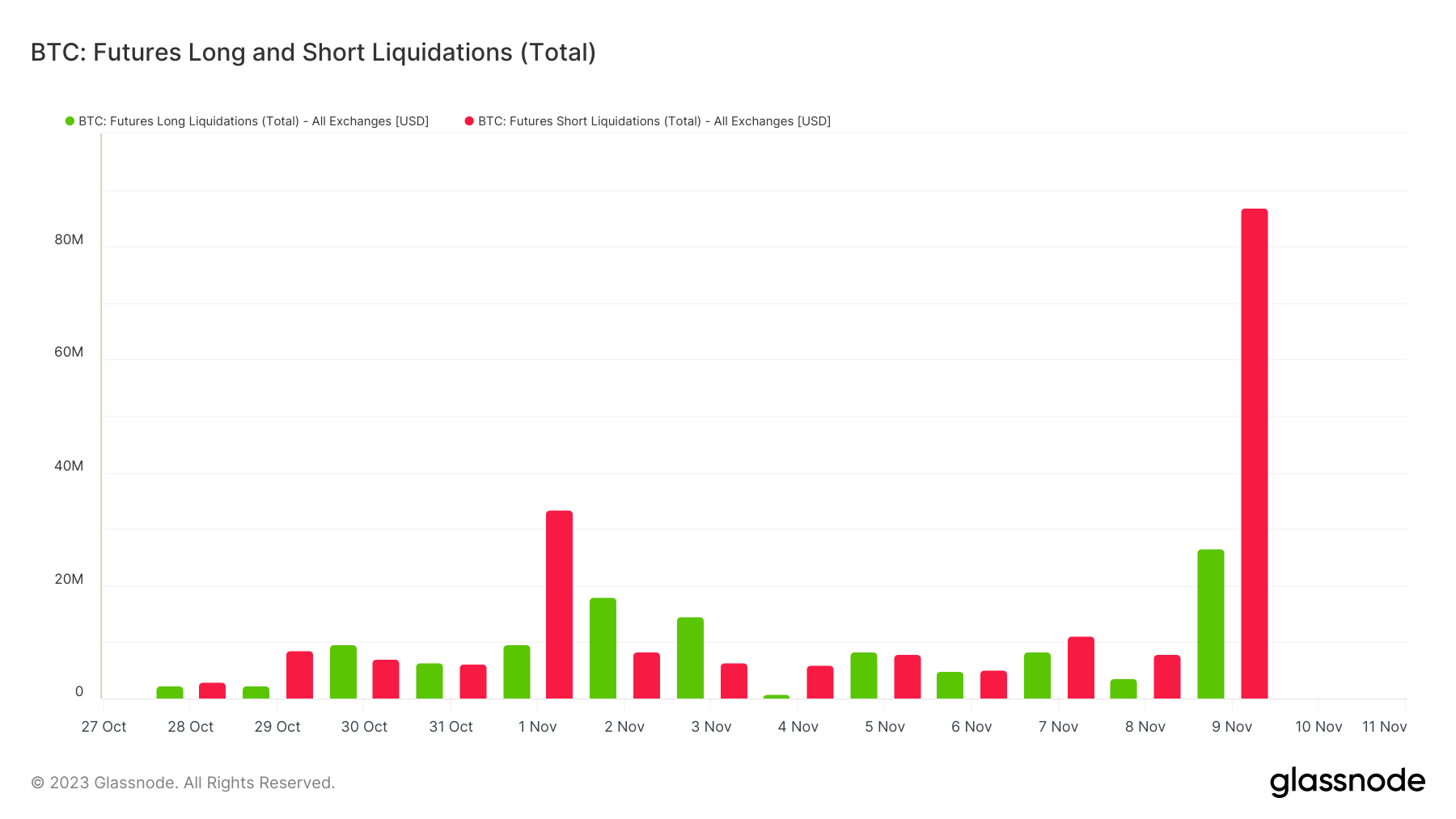The width and height of the screenshot is (1456, 819).
Task: Click the glassnode logo
Action: [x=1348, y=782]
